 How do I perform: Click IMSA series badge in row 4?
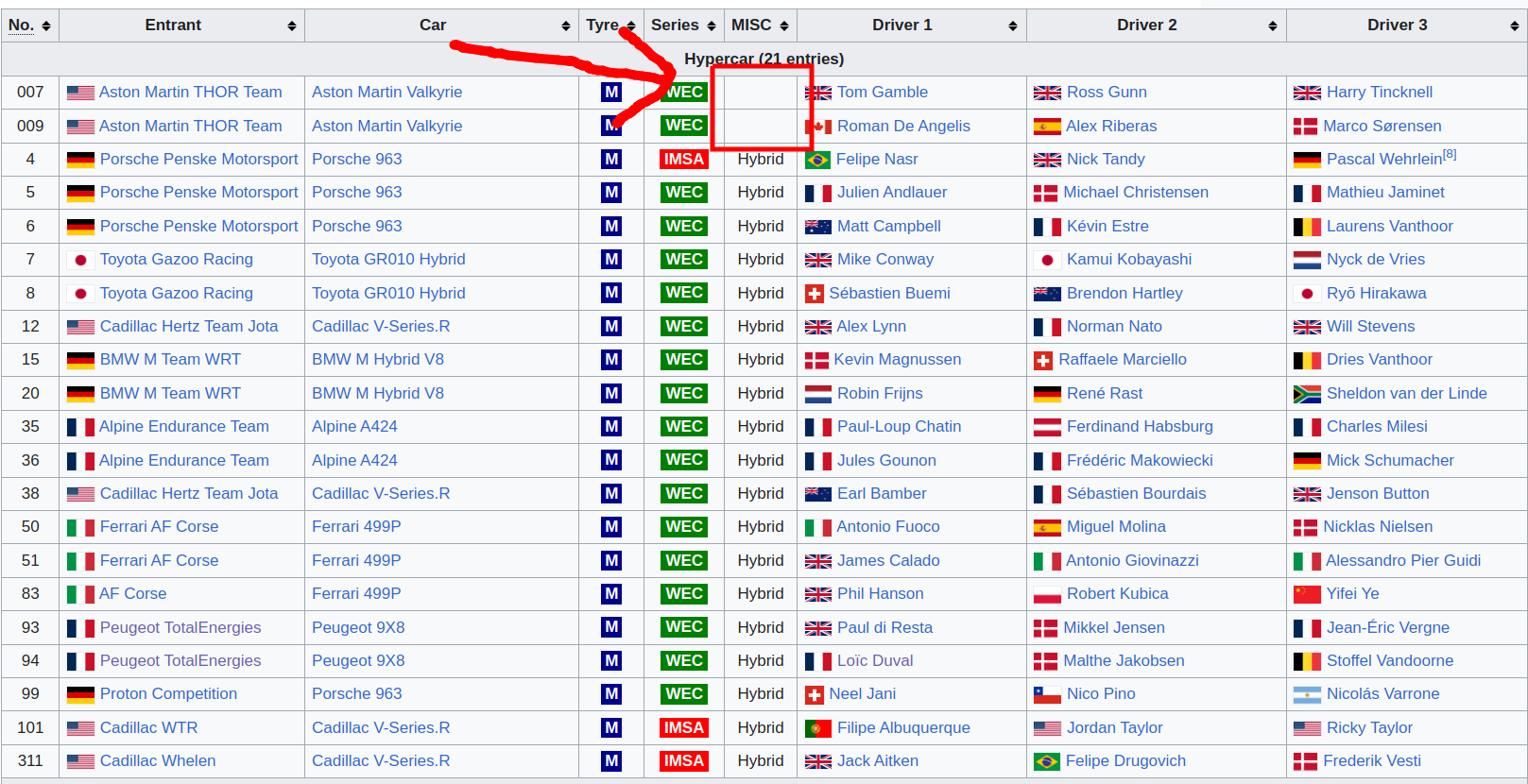(684, 160)
